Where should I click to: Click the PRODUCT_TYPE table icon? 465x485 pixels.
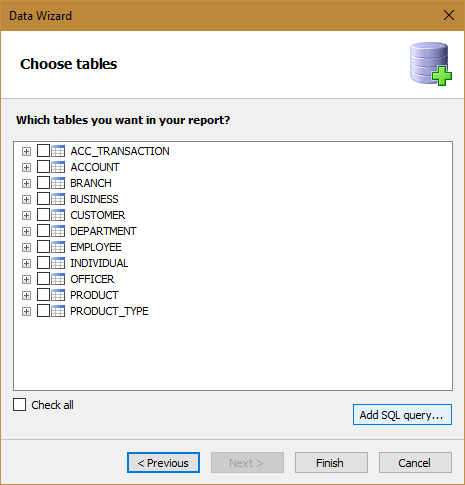coord(58,311)
